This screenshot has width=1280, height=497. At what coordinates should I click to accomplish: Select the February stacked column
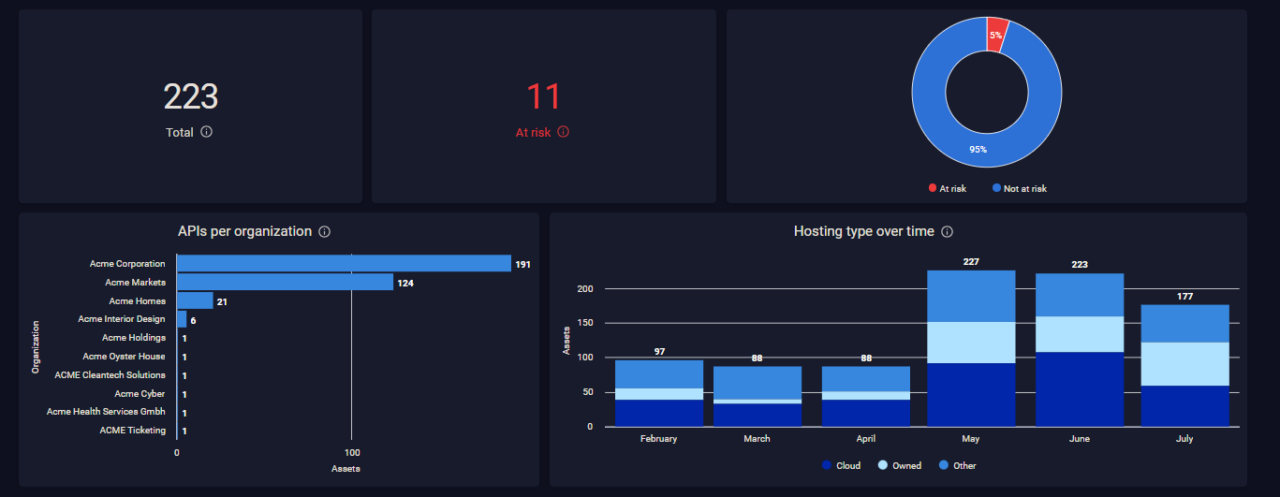pos(658,393)
